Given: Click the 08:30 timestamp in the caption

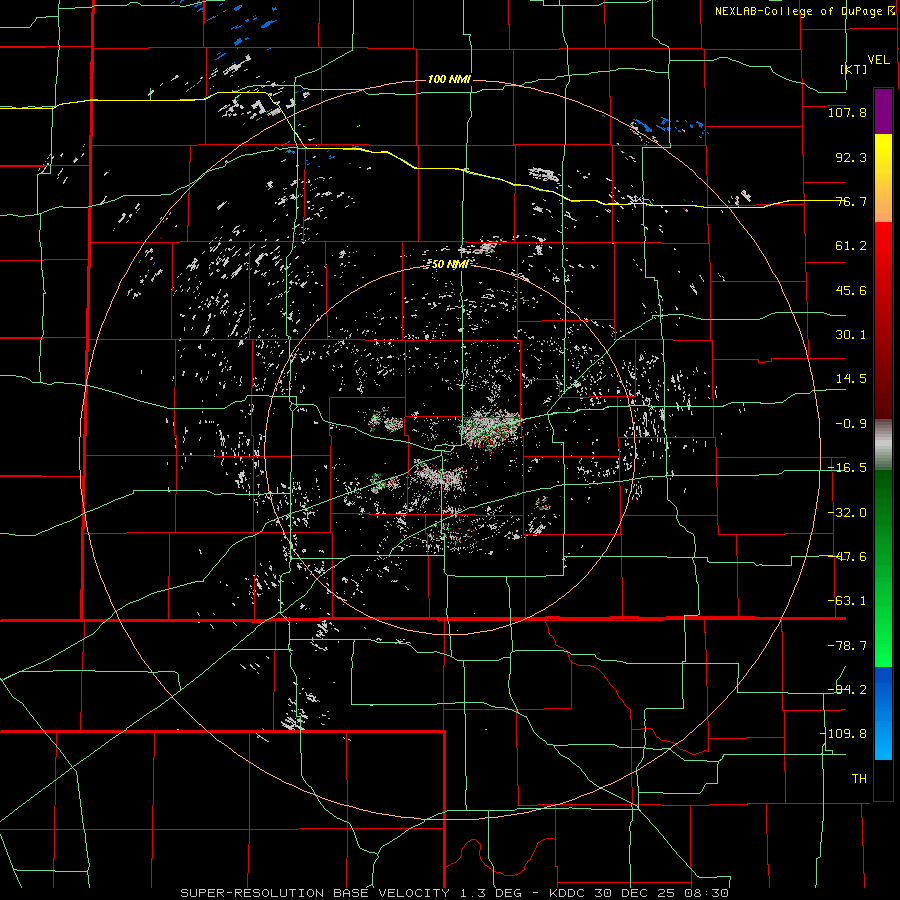Looking at the screenshot, I should coord(707,893).
